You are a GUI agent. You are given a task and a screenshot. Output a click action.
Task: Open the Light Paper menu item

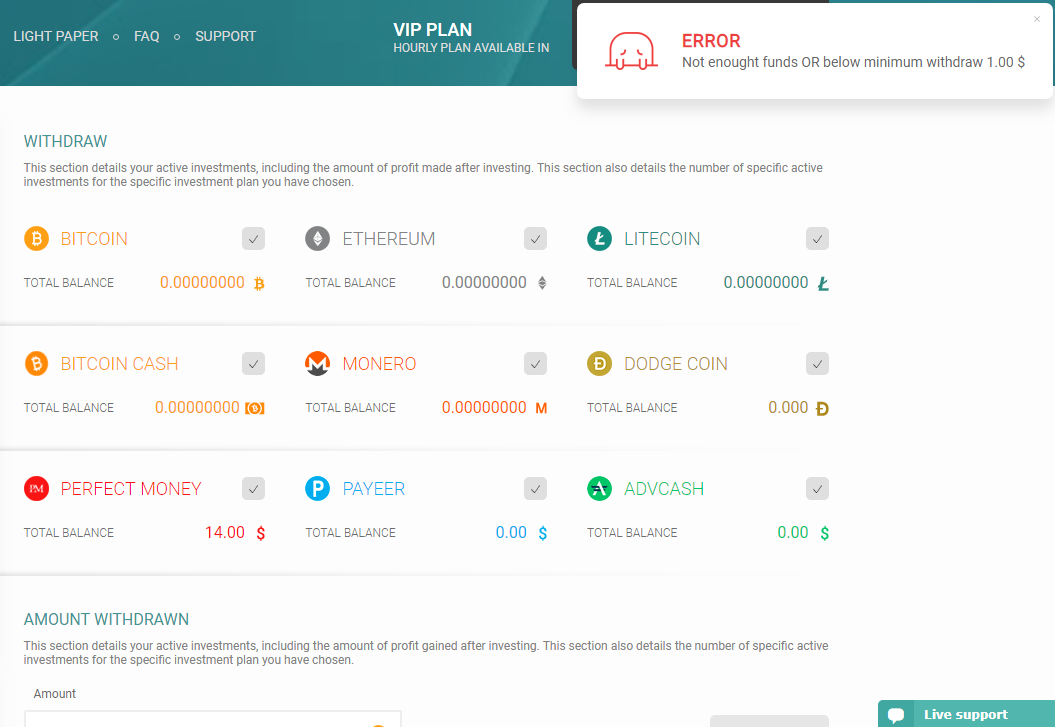(56, 36)
